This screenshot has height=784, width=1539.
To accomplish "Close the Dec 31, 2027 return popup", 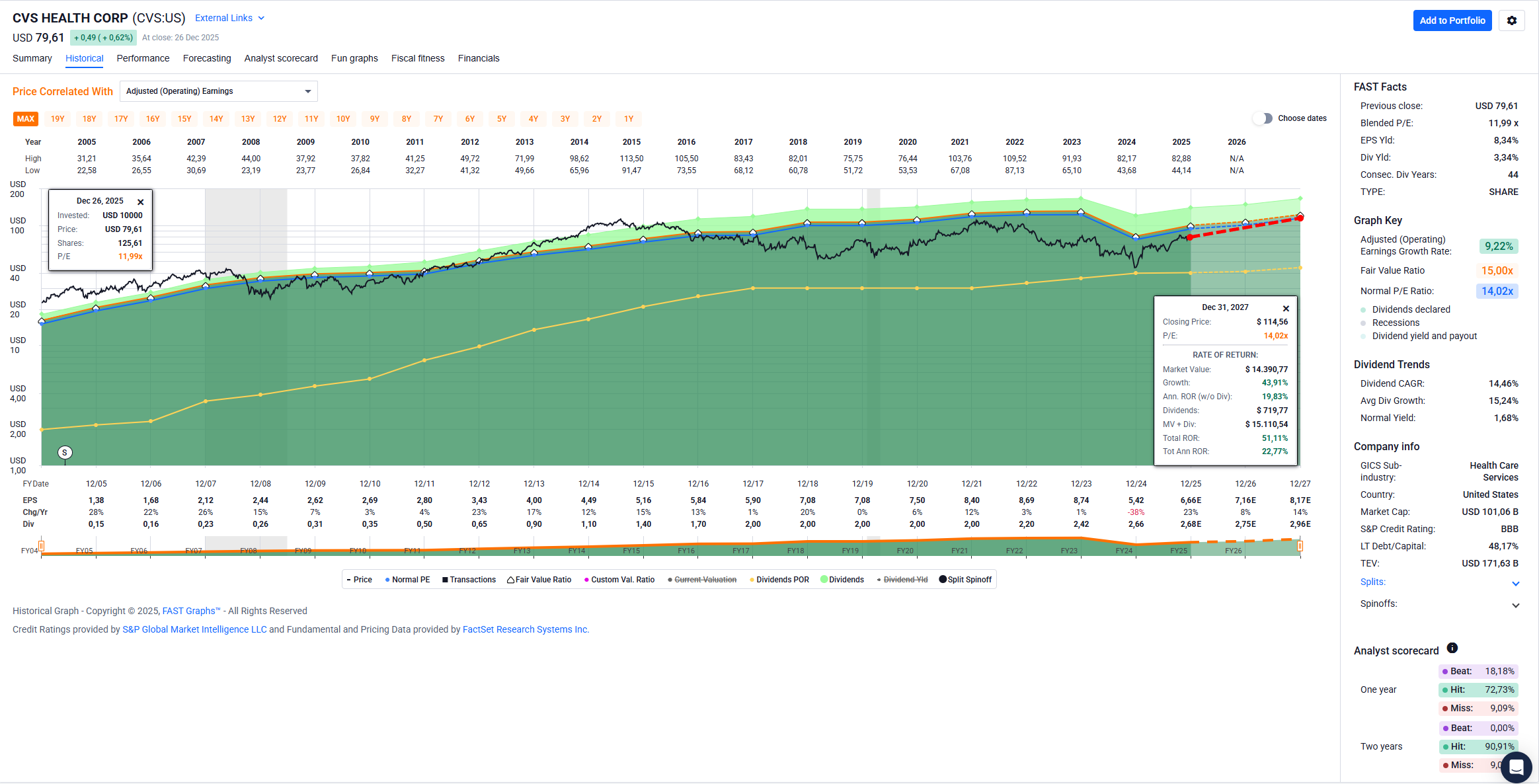I will (1286, 309).
